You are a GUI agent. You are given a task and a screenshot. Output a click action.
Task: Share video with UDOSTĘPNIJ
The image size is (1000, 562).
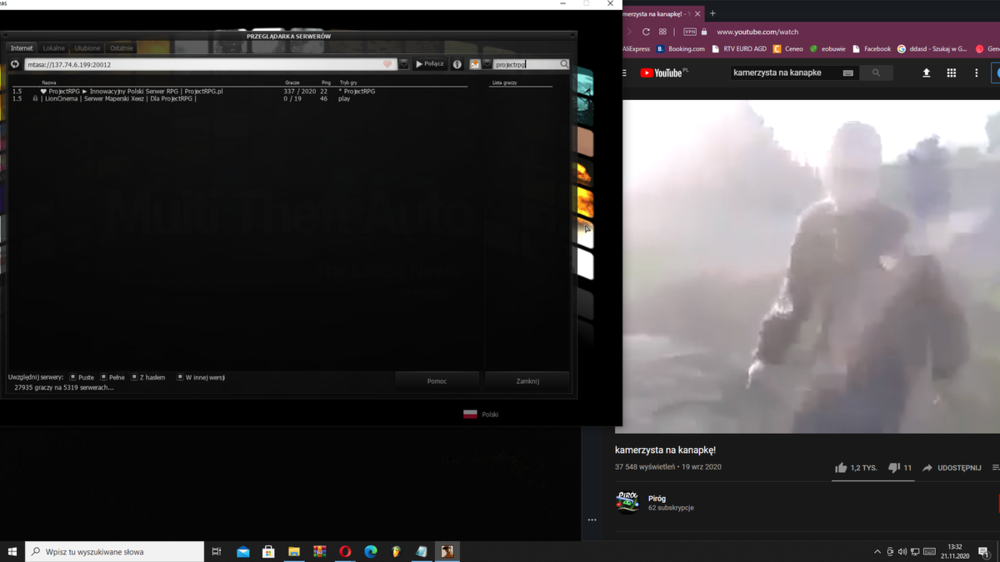(x=952, y=468)
